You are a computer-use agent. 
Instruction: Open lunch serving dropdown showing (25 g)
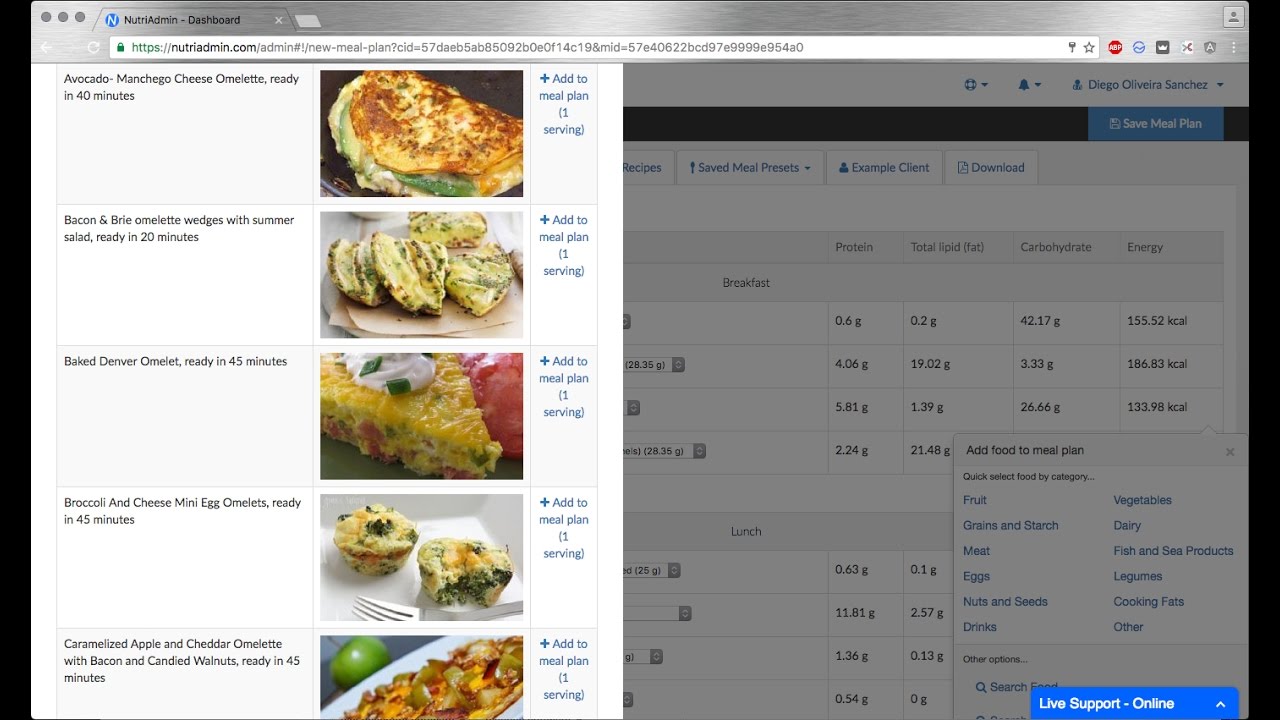click(651, 570)
